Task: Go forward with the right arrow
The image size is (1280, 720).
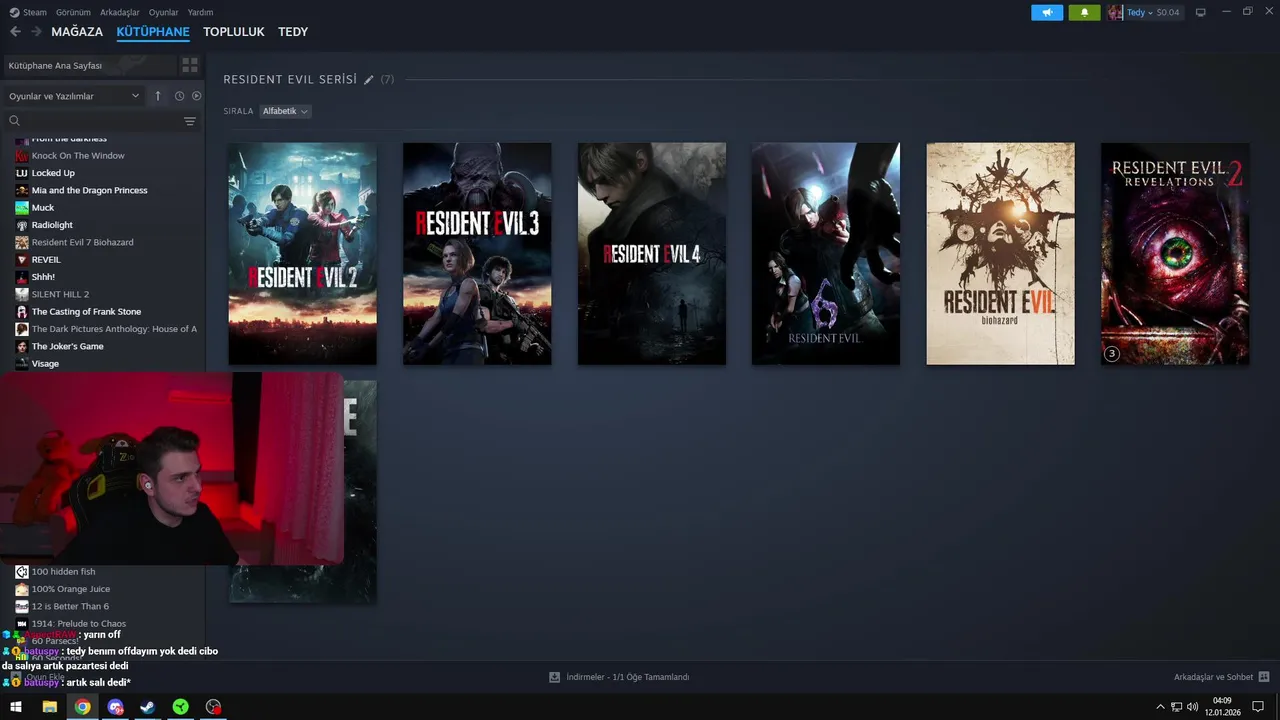Action: coord(36,32)
